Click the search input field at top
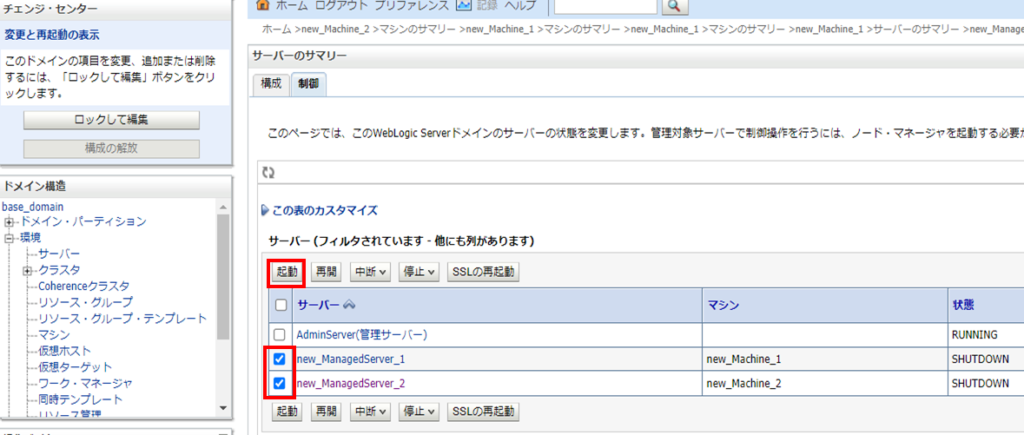 [605, 6]
